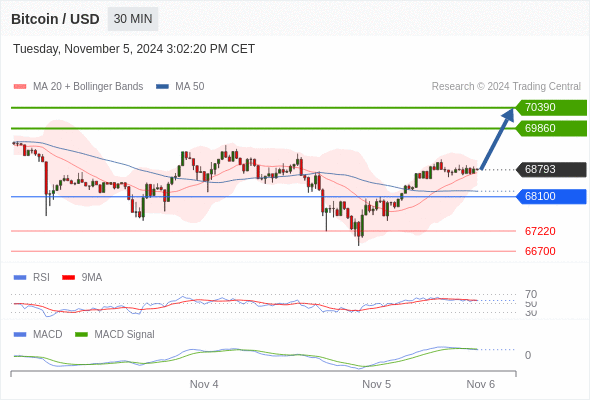
Task: Click the Nov 4 date axis label
Action: (204, 384)
